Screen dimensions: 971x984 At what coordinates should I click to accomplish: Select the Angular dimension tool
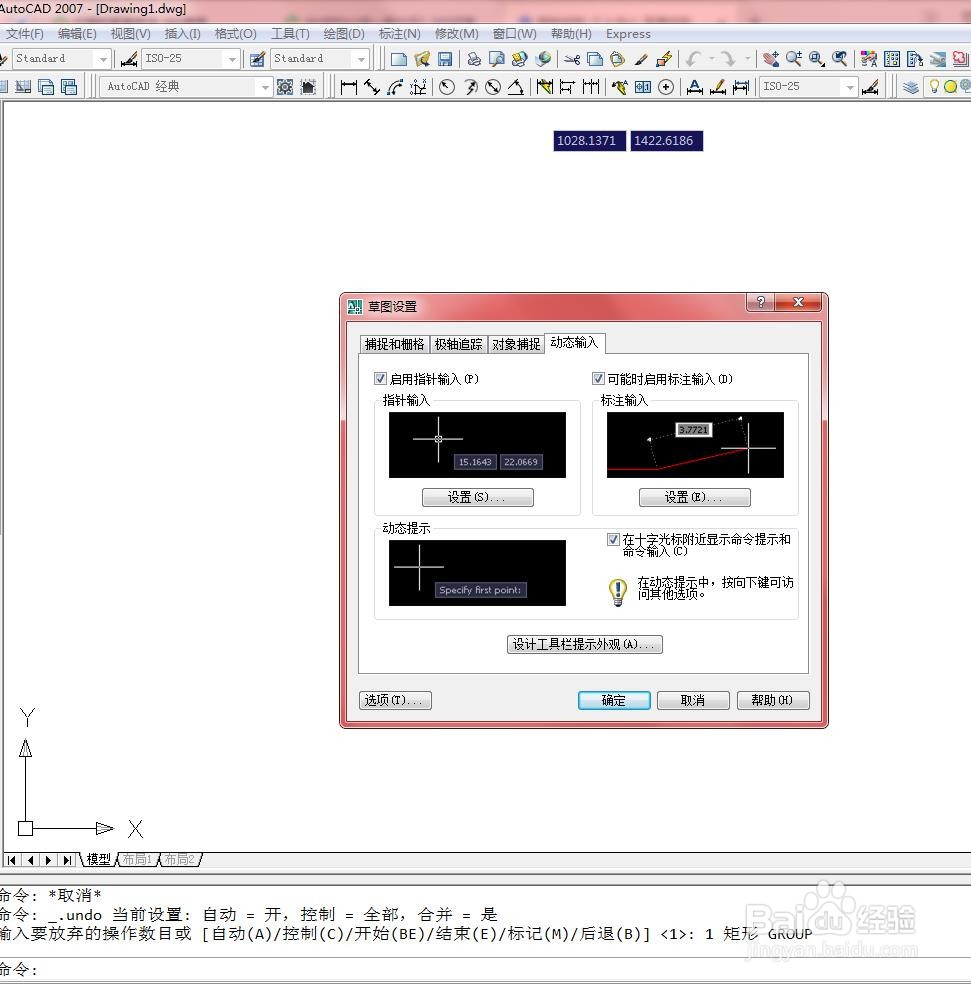coord(516,87)
